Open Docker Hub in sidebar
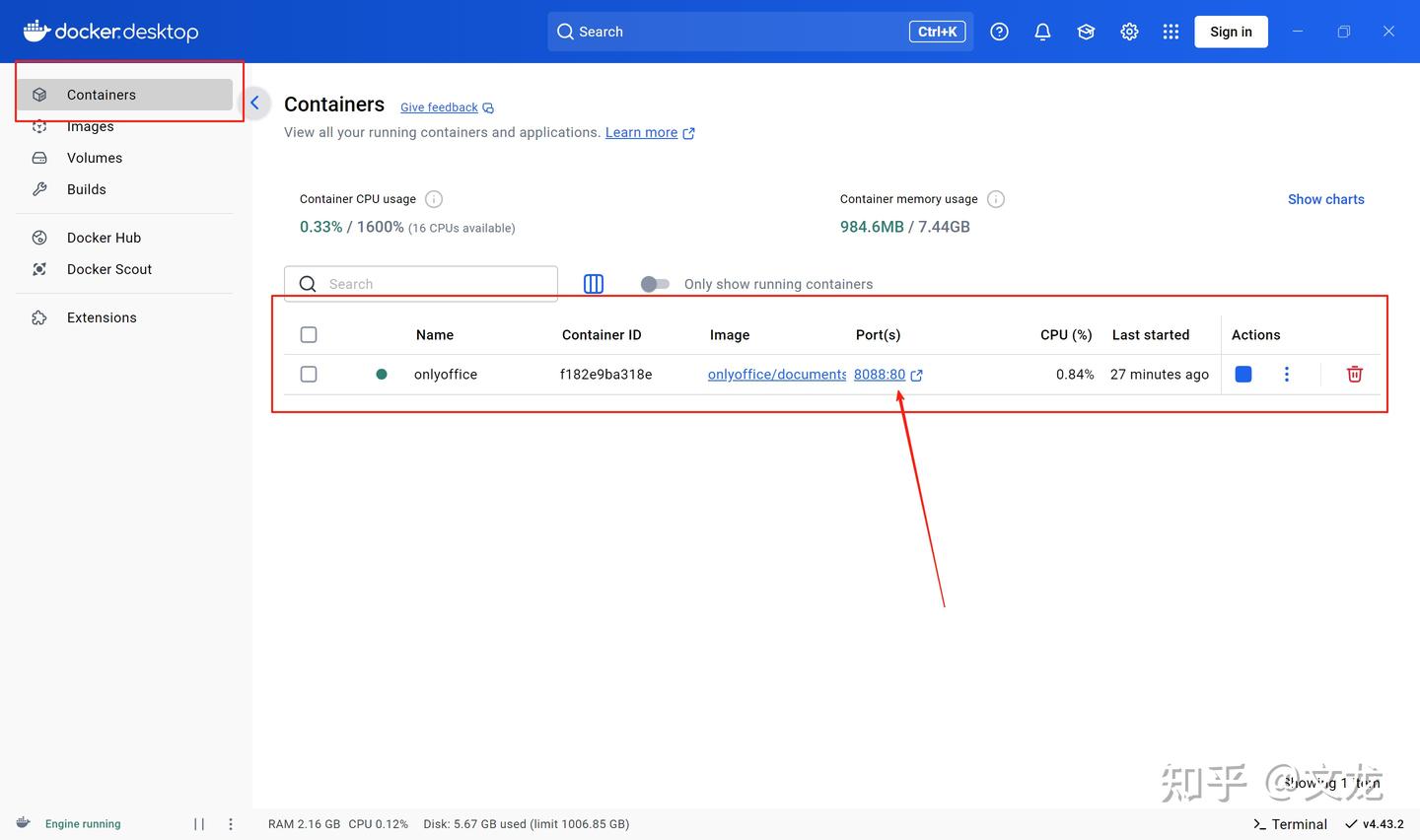1420x840 pixels. 125,238
